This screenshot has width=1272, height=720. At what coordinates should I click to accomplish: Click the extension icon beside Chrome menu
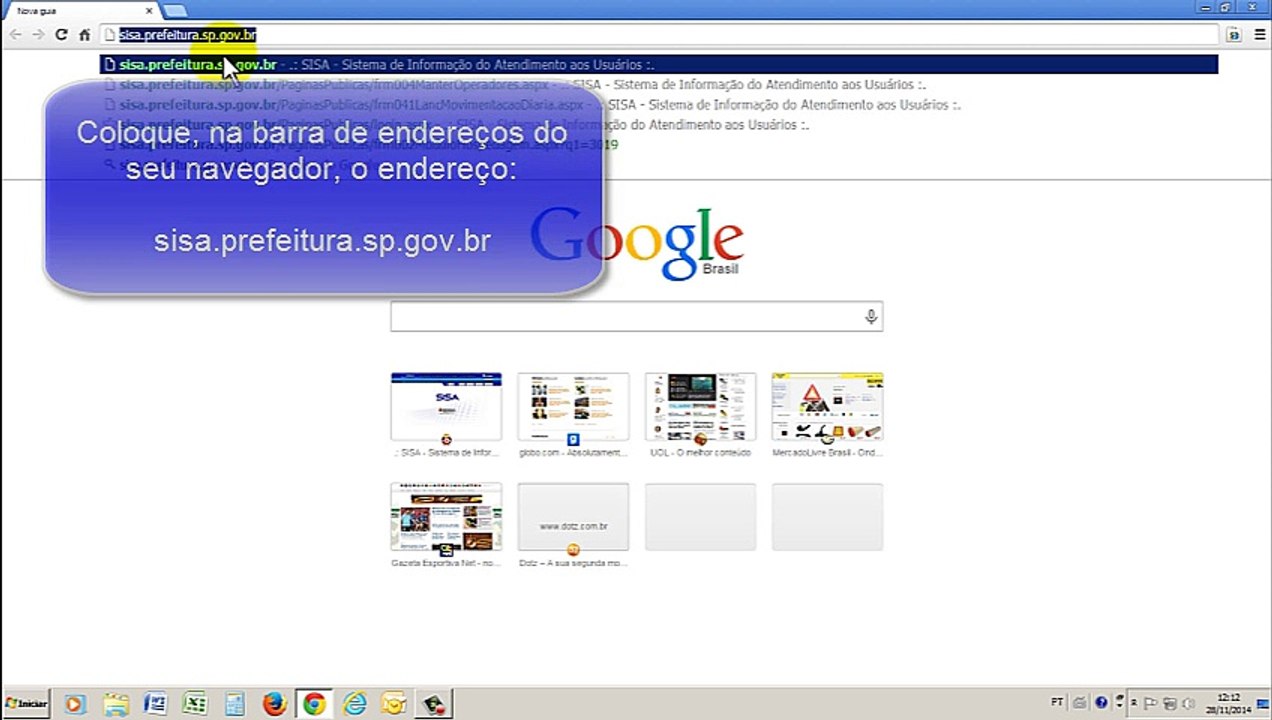coord(1234,34)
